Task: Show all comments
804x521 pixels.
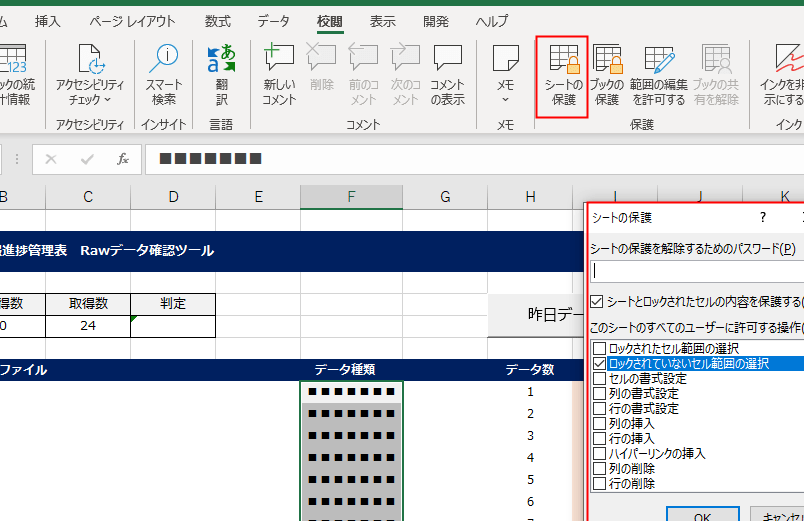Action: tap(448, 75)
